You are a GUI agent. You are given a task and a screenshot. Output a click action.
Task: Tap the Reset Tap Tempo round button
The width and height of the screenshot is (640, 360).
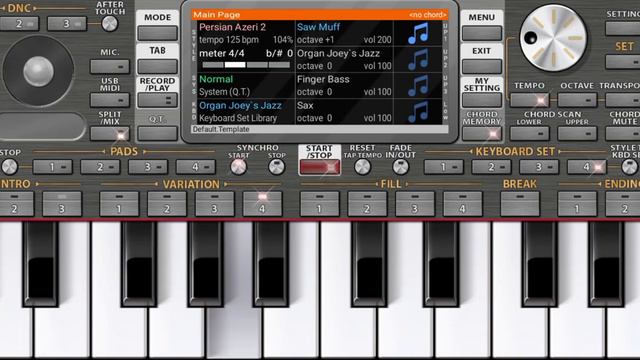[x=362, y=167]
